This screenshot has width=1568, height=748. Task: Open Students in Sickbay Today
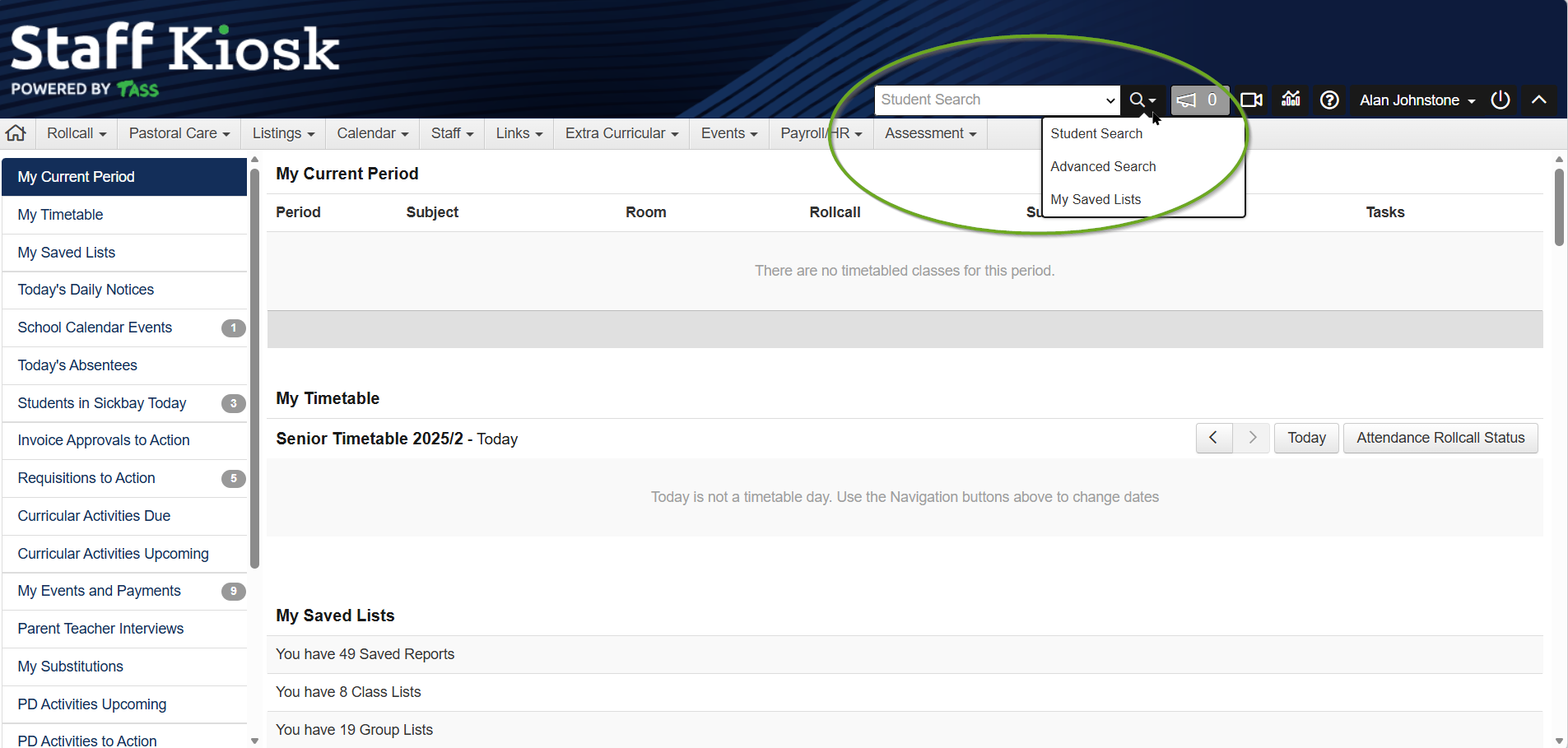point(124,403)
